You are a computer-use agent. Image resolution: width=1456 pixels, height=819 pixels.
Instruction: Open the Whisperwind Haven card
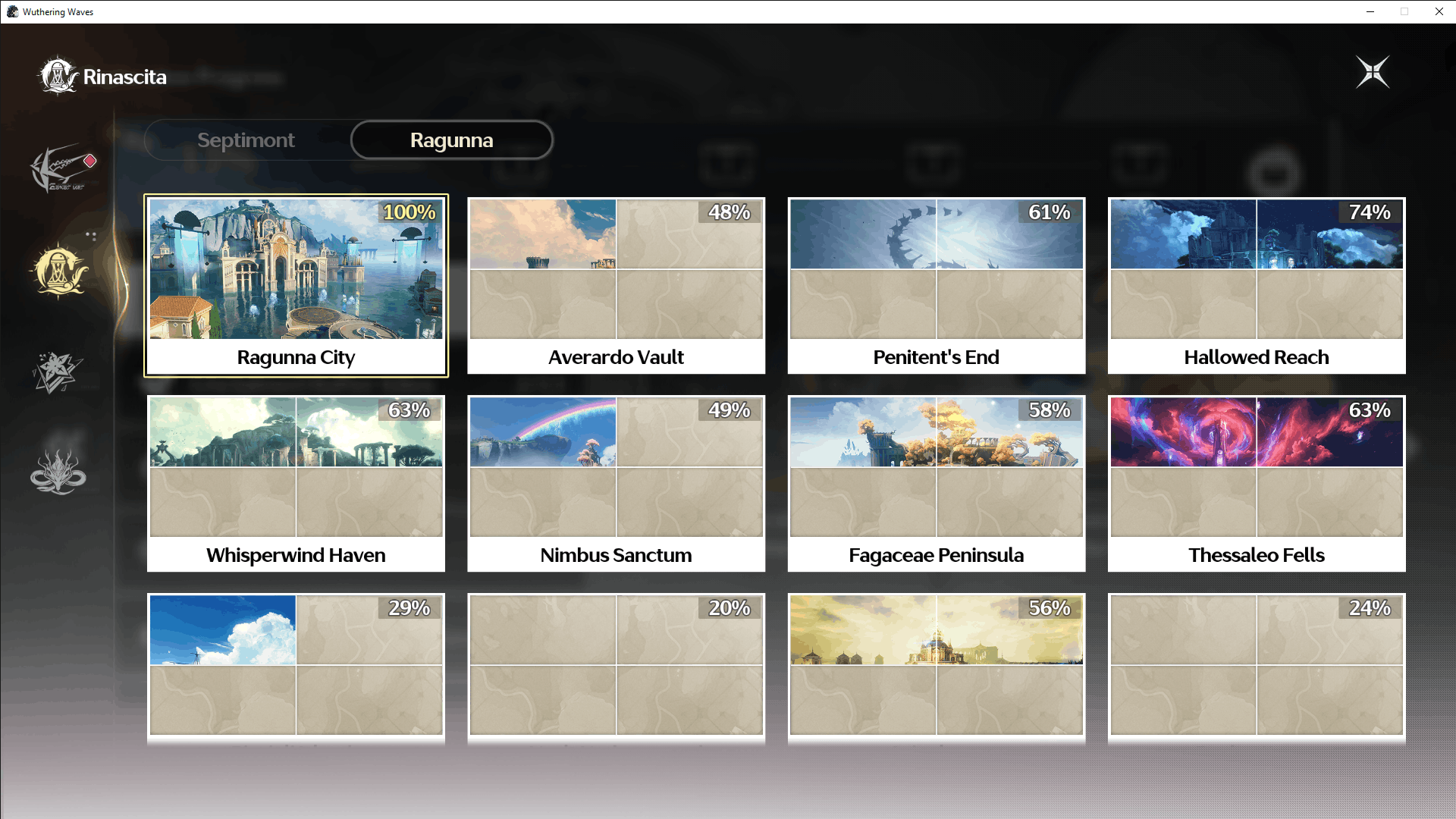tap(296, 483)
